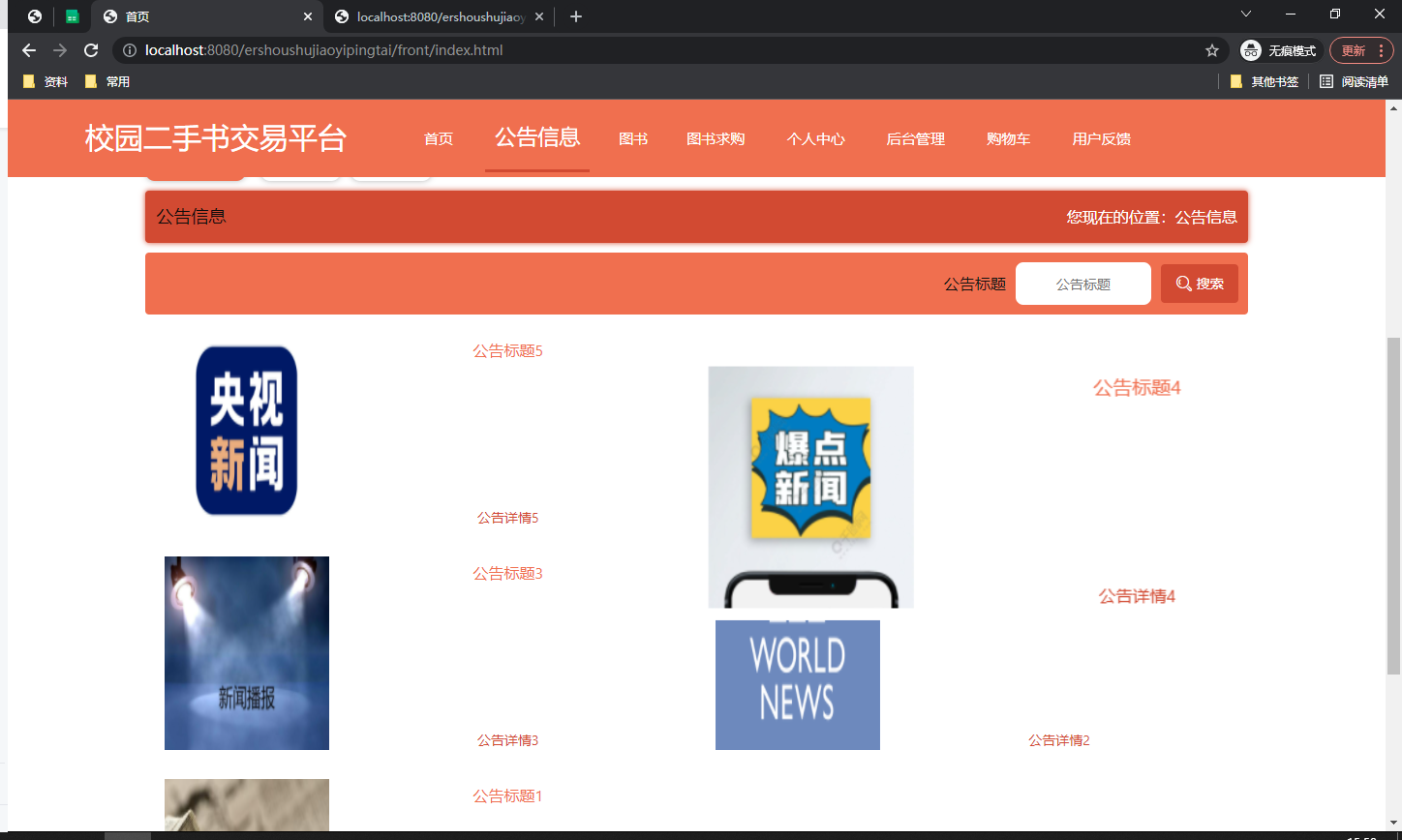Image resolution: width=1402 pixels, height=840 pixels.
Task: Open the thumbnail beside 公告标题1
Action: coord(247,805)
